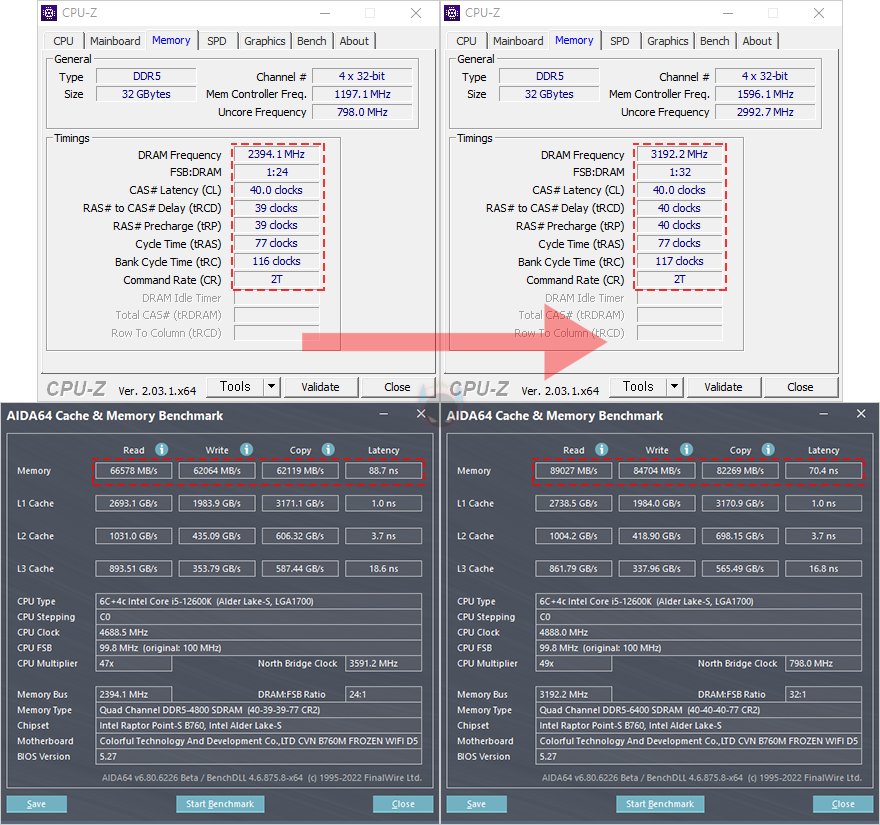Click Memory Latency value 88.7 ns

[383, 470]
